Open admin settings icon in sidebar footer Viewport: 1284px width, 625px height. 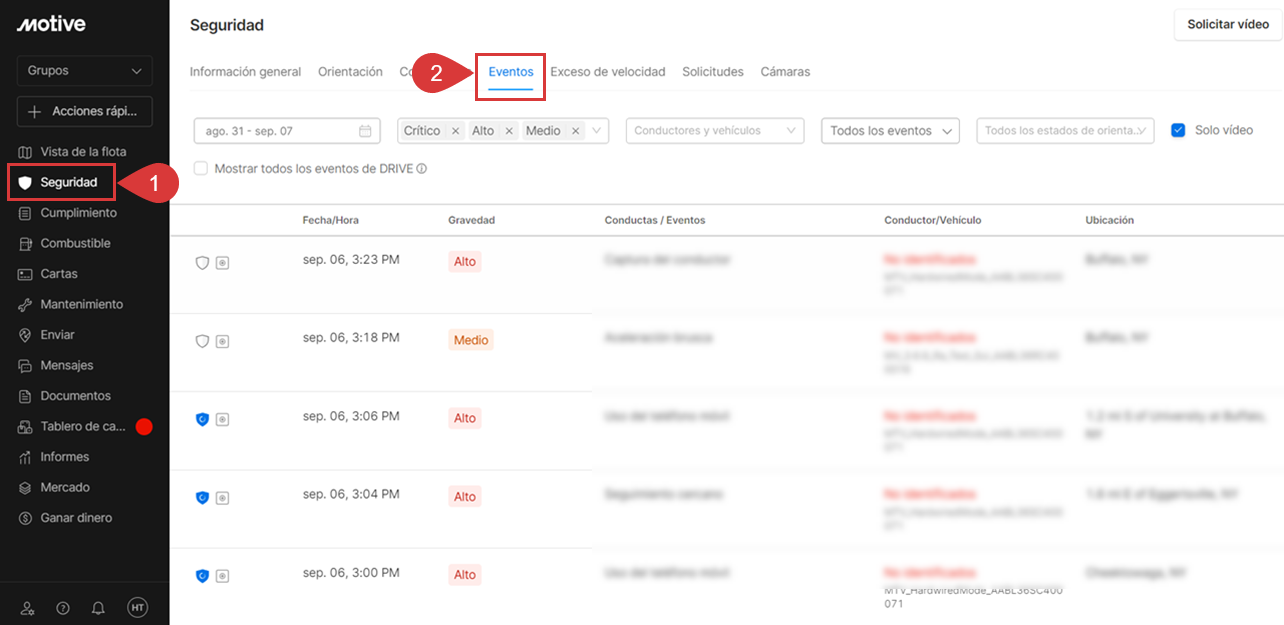[x=28, y=608]
